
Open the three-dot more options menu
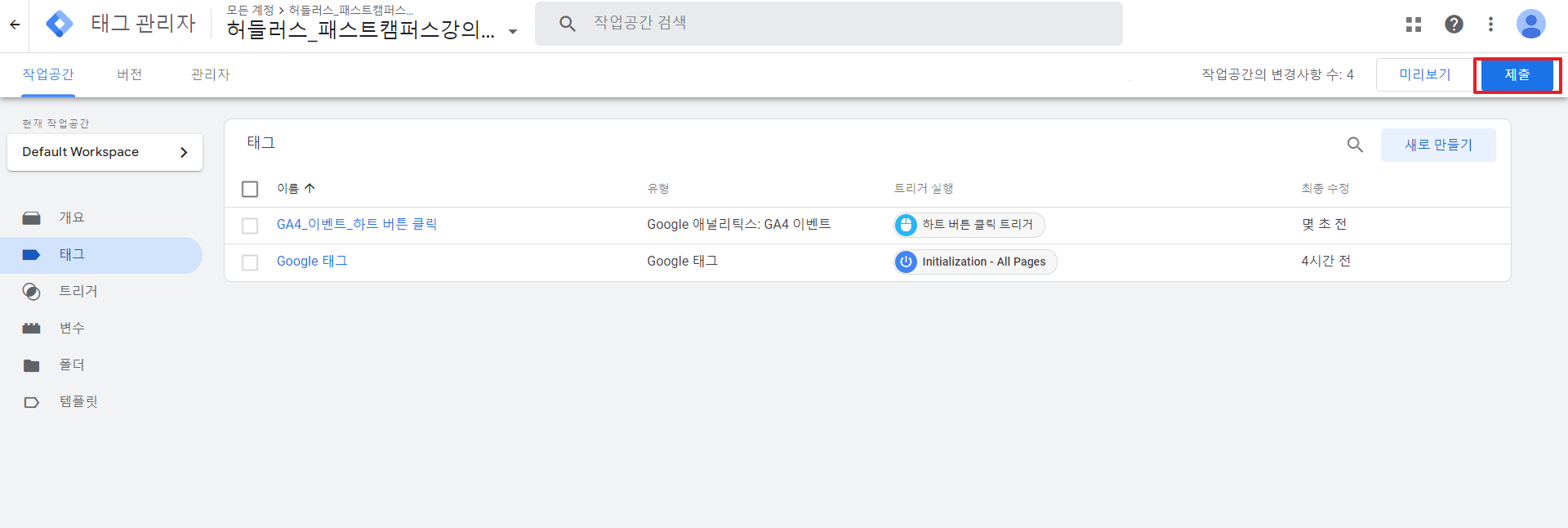point(1491,25)
